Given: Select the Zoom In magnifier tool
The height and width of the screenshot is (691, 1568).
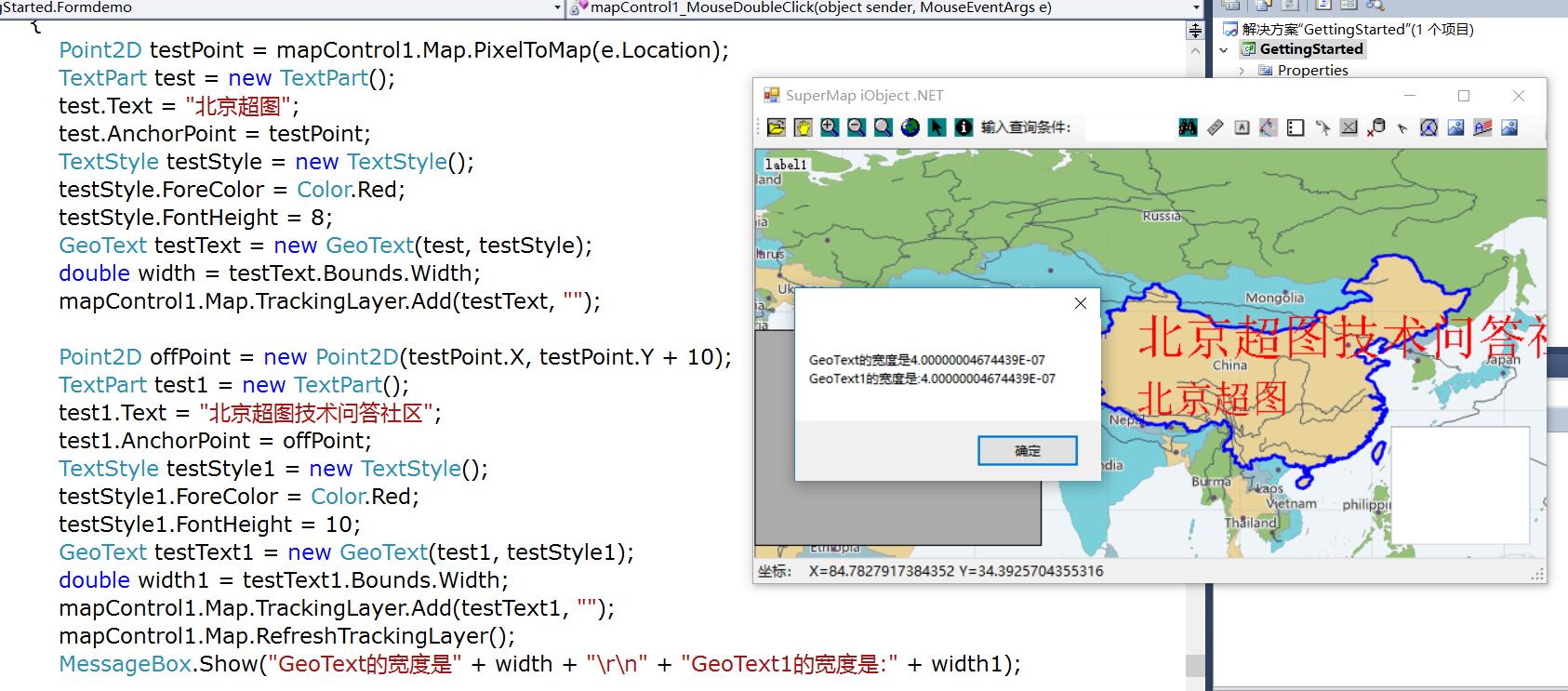Looking at the screenshot, I should pos(830,127).
